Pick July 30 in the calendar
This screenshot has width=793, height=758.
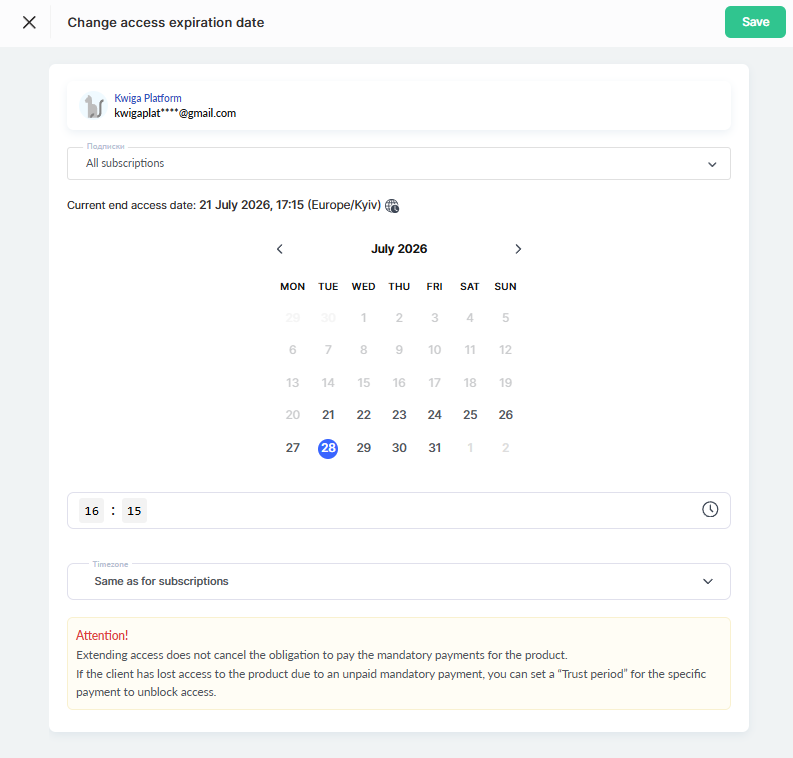[x=399, y=448]
